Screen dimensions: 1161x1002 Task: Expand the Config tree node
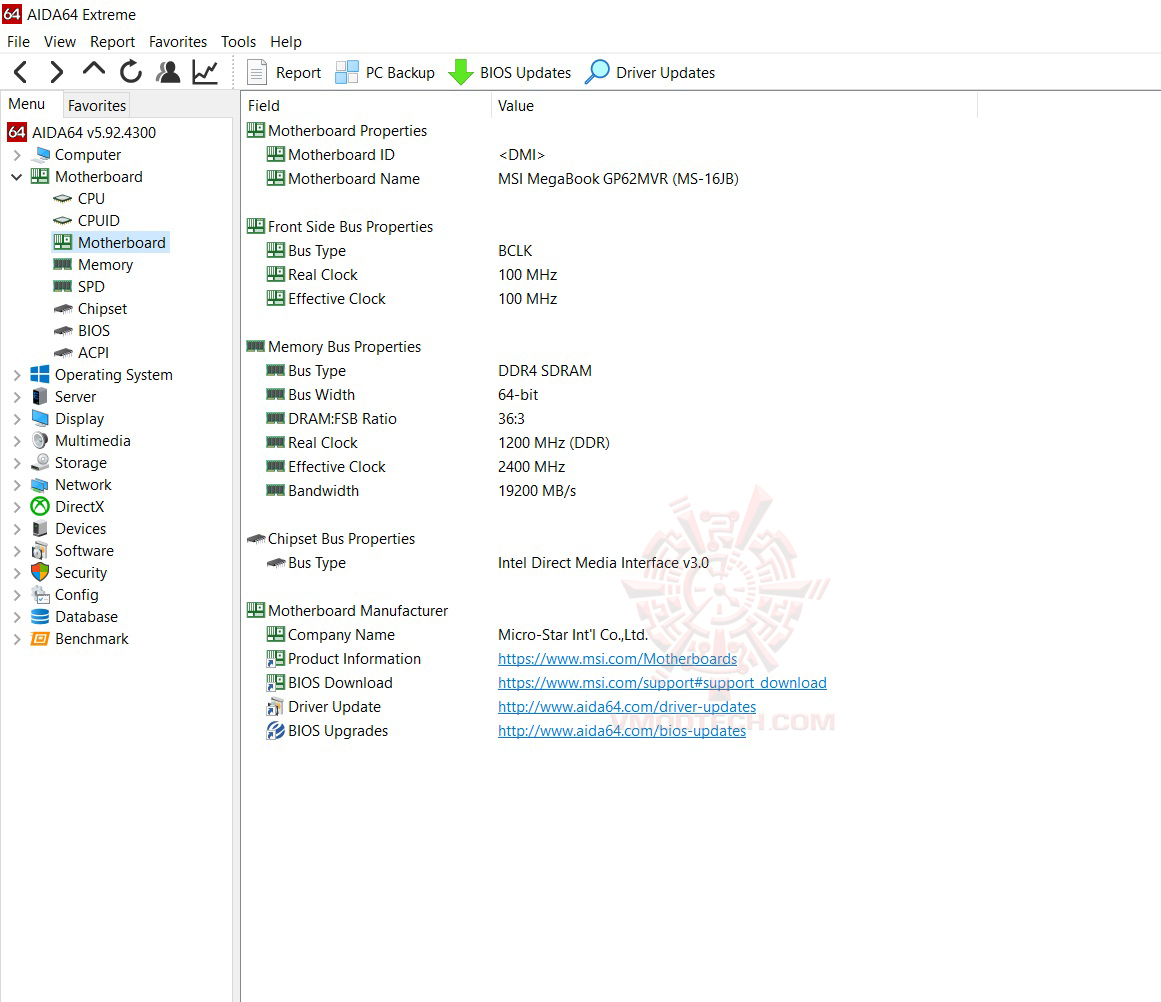pyautogui.click(x=16, y=595)
